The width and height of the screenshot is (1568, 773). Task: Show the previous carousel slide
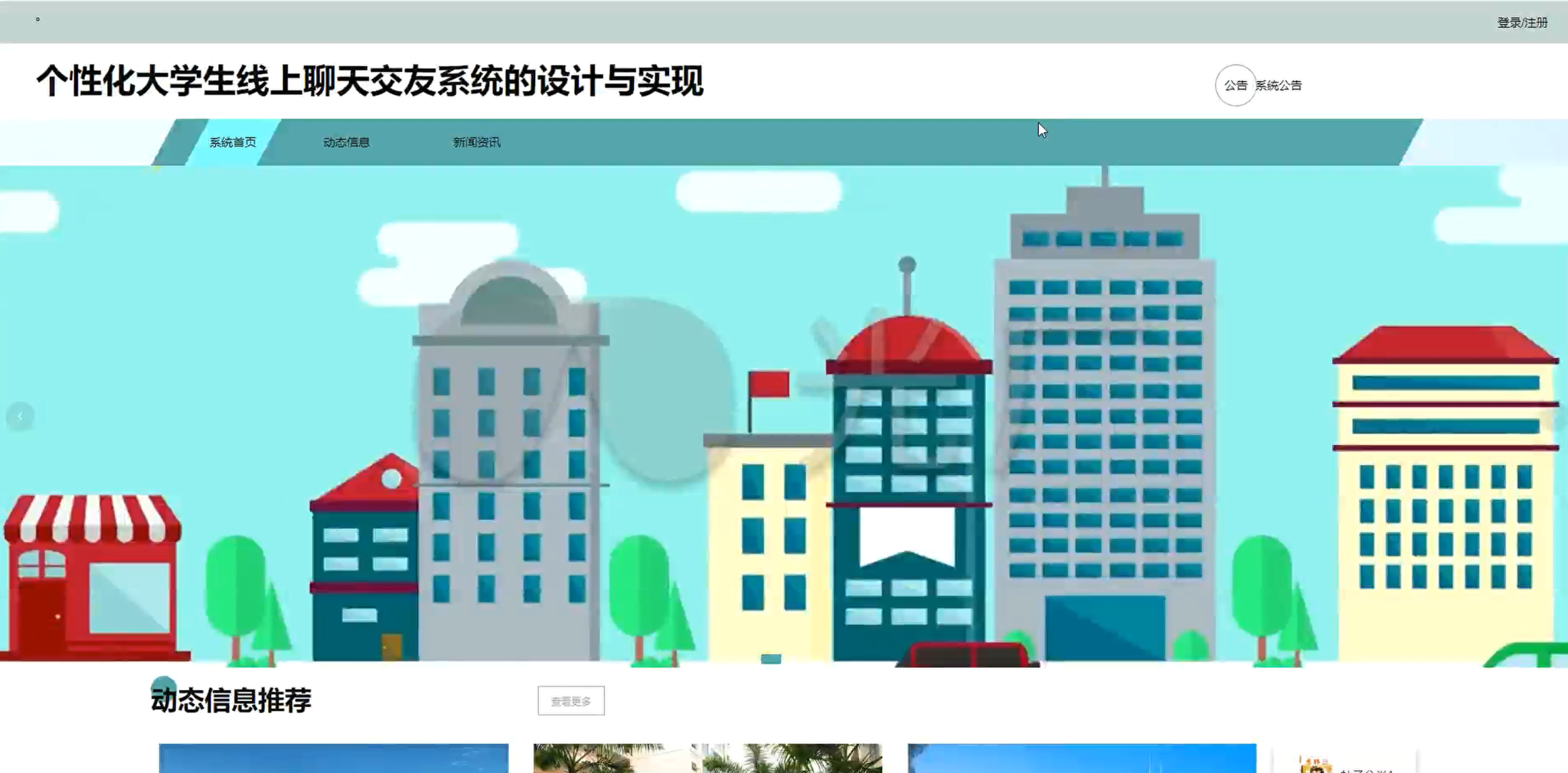point(20,416)
